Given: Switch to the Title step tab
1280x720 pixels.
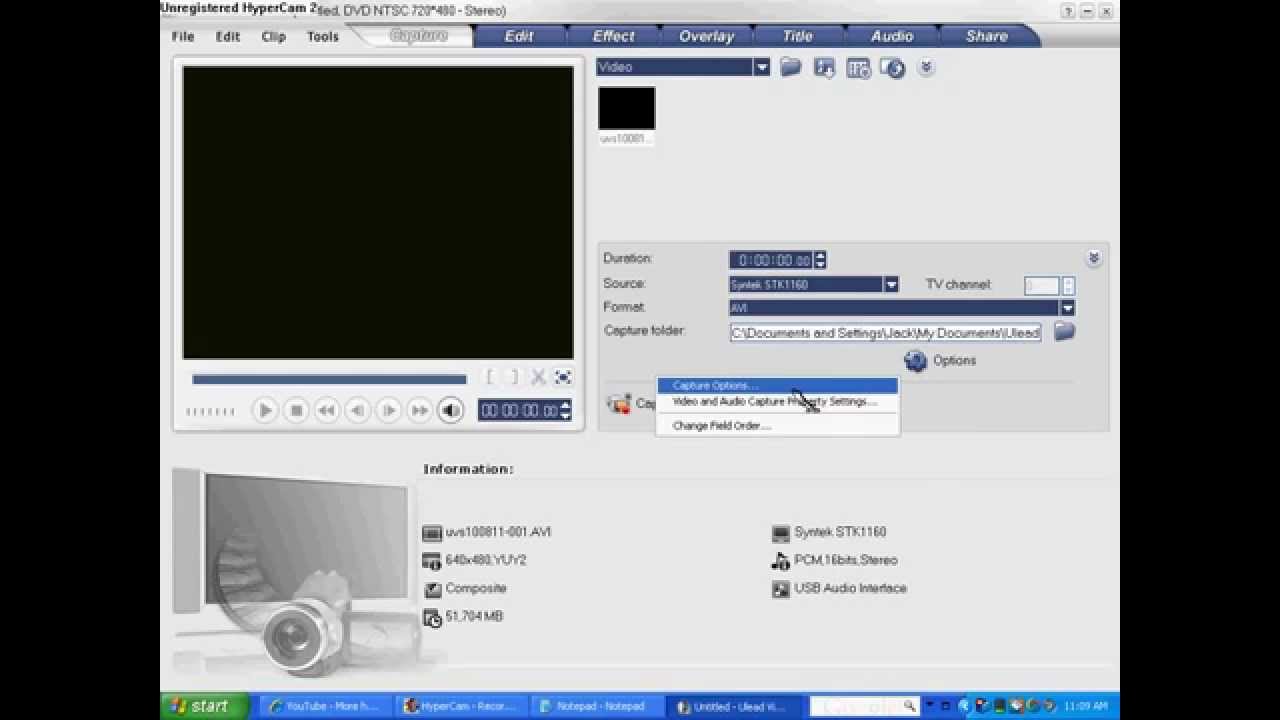Looking at the screenshot, I should (797, 36).
